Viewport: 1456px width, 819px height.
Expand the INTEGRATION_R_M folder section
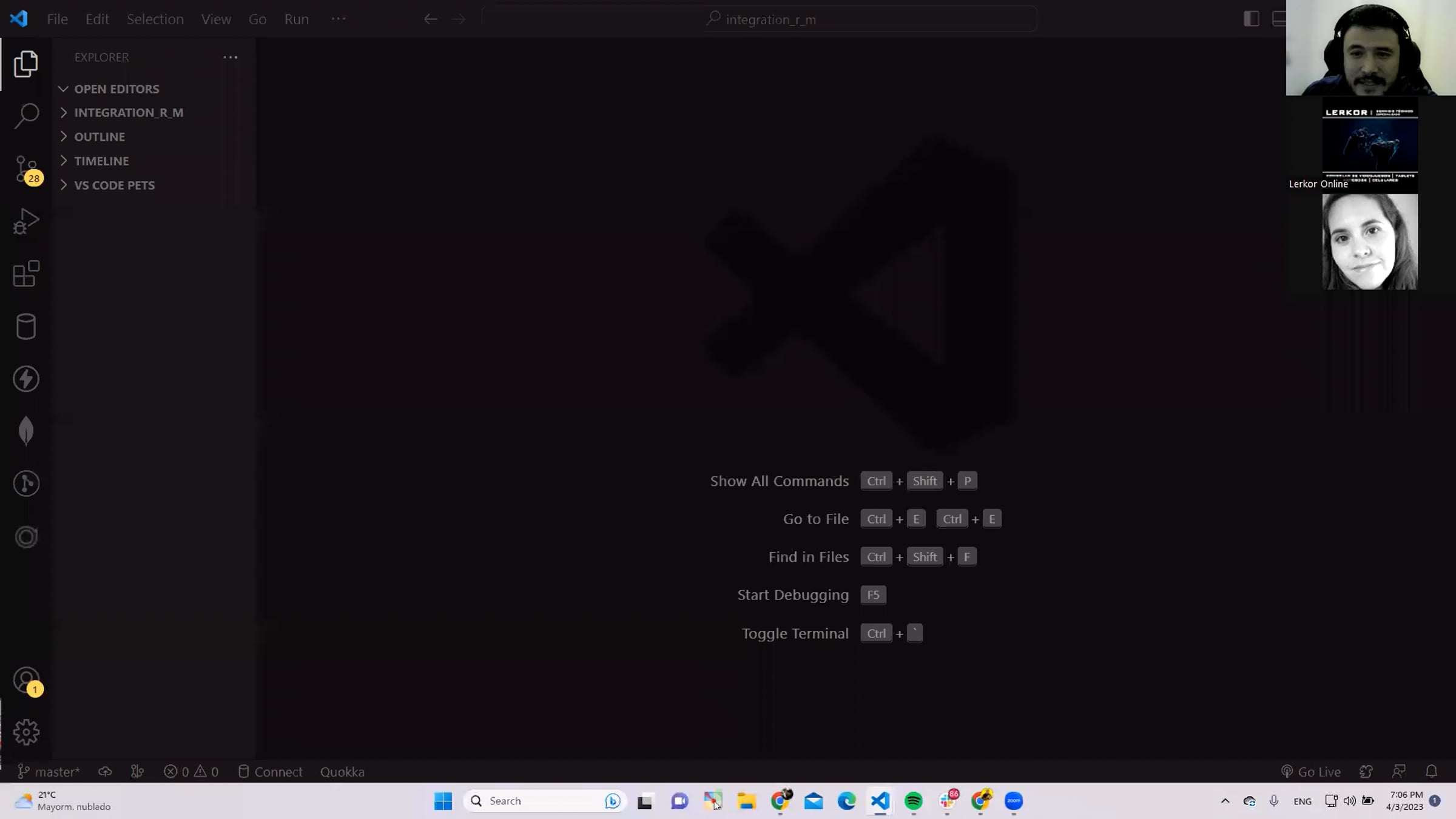click(128, 113)
